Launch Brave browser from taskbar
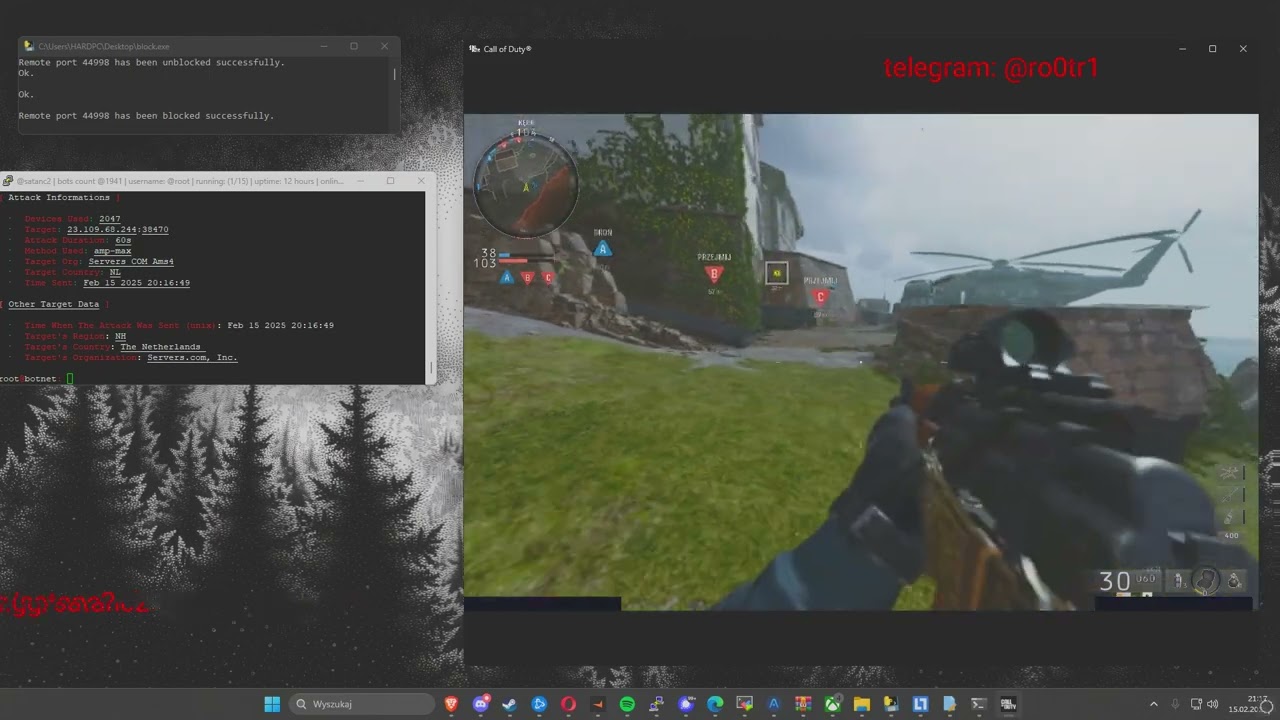This screenshot has height=720, width=1280. coord(451,704)
